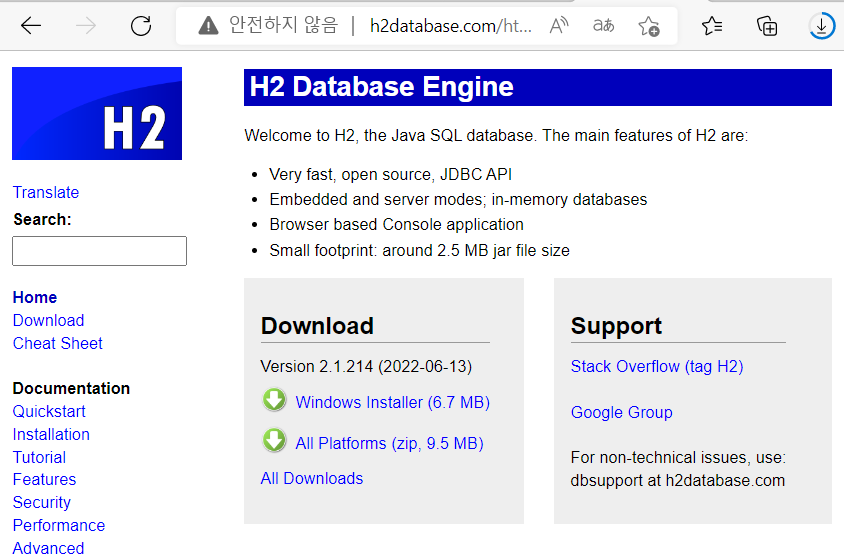The height and width of the screenshot is (555, 844).
Task: Click the not-secure warning triangle icon
Action: click(208, 25)
